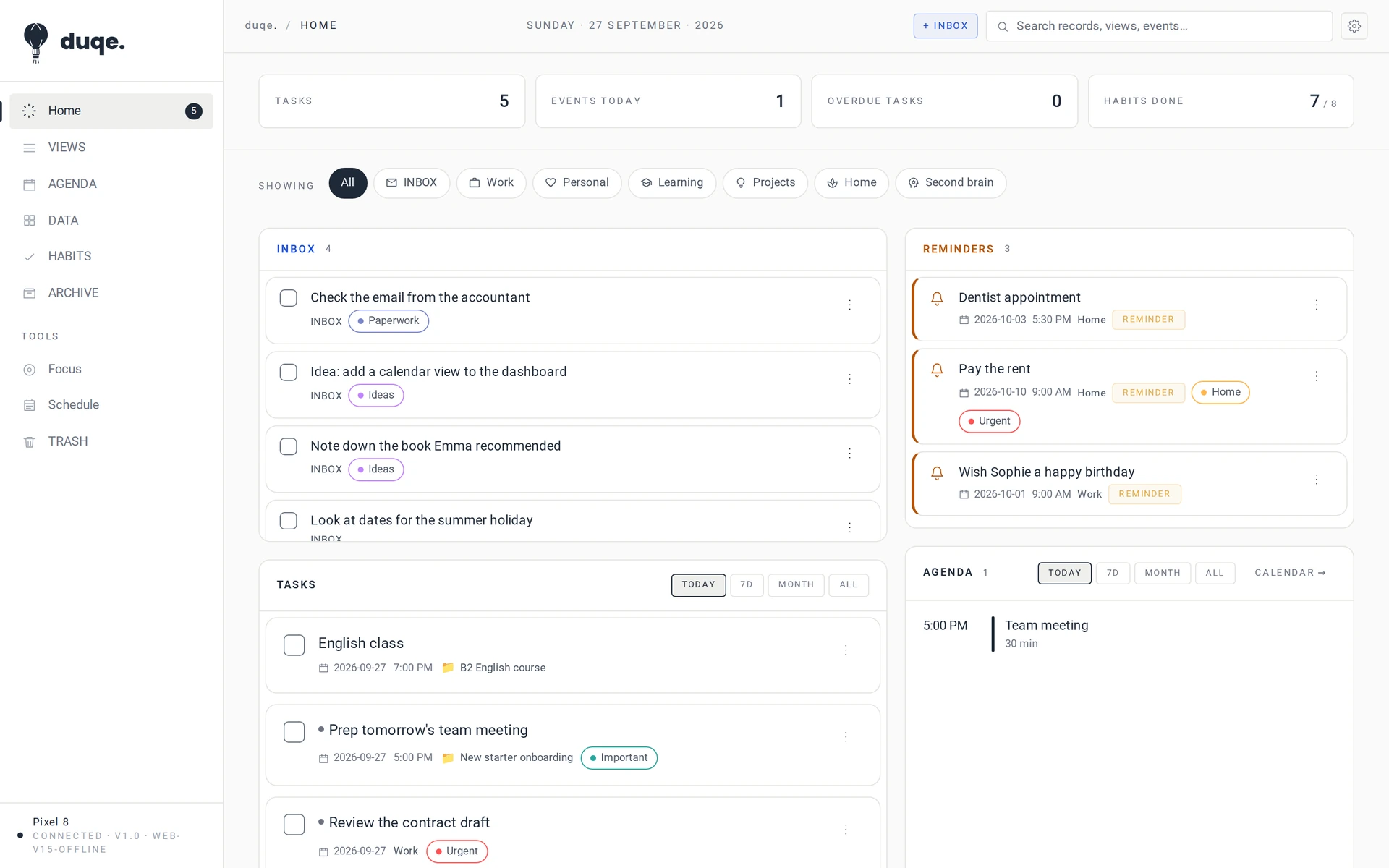Image resolution: width=1389 pixels, height=868 pixels.
Task: Switch Tasks range to 7D
Action: (747, 585)
